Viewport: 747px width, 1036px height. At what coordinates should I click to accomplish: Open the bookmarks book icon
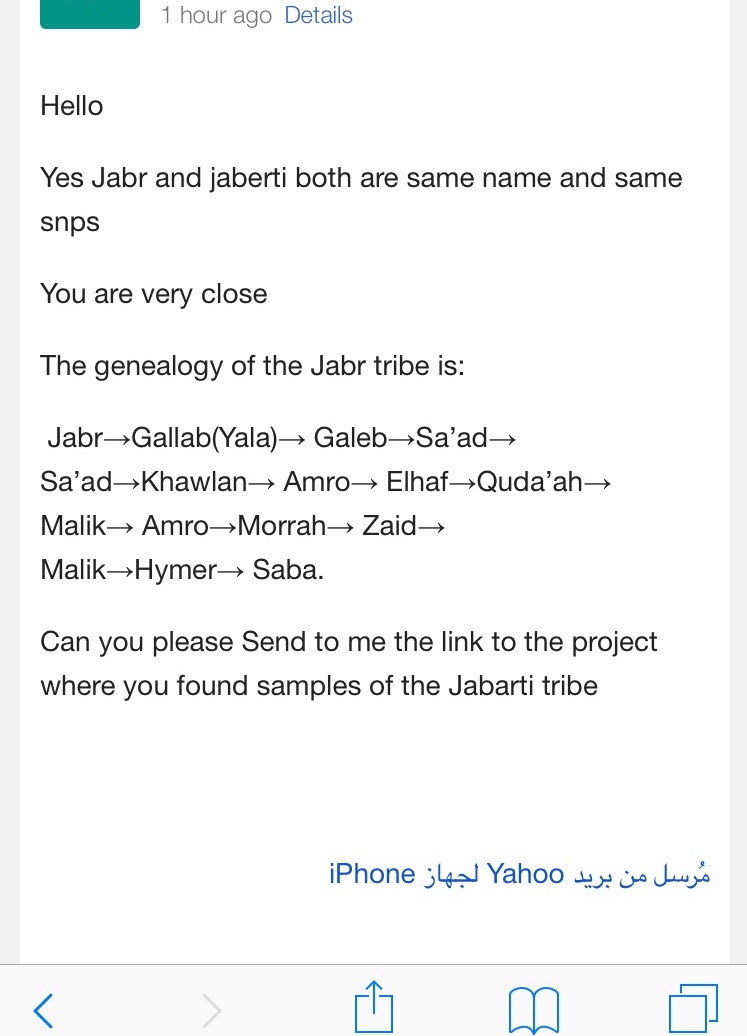(534, 1010)
